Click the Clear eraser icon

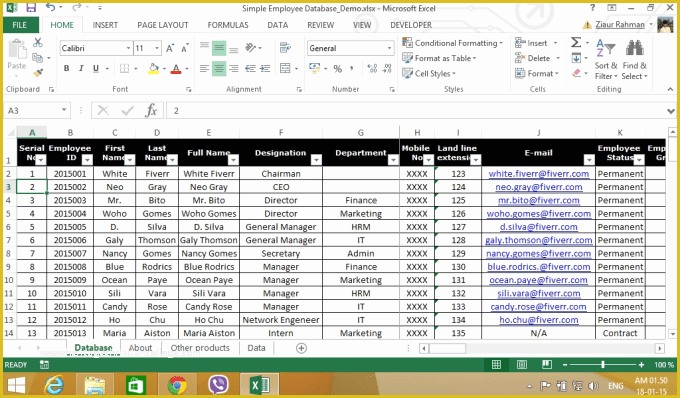[x=576, y=73]
